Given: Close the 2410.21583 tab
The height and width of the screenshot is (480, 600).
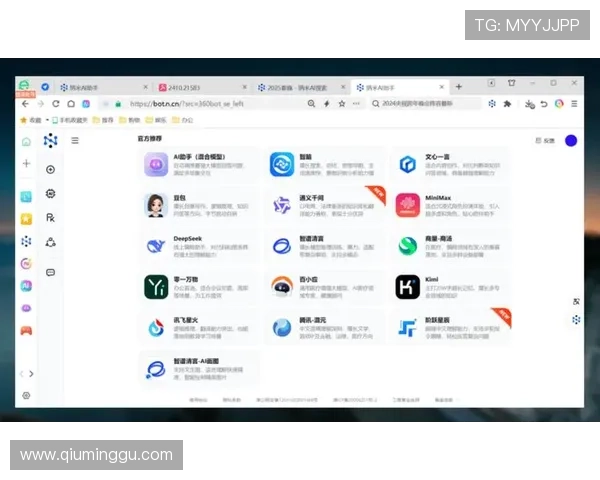Looking at the screenshot, I should coord(244,87).
